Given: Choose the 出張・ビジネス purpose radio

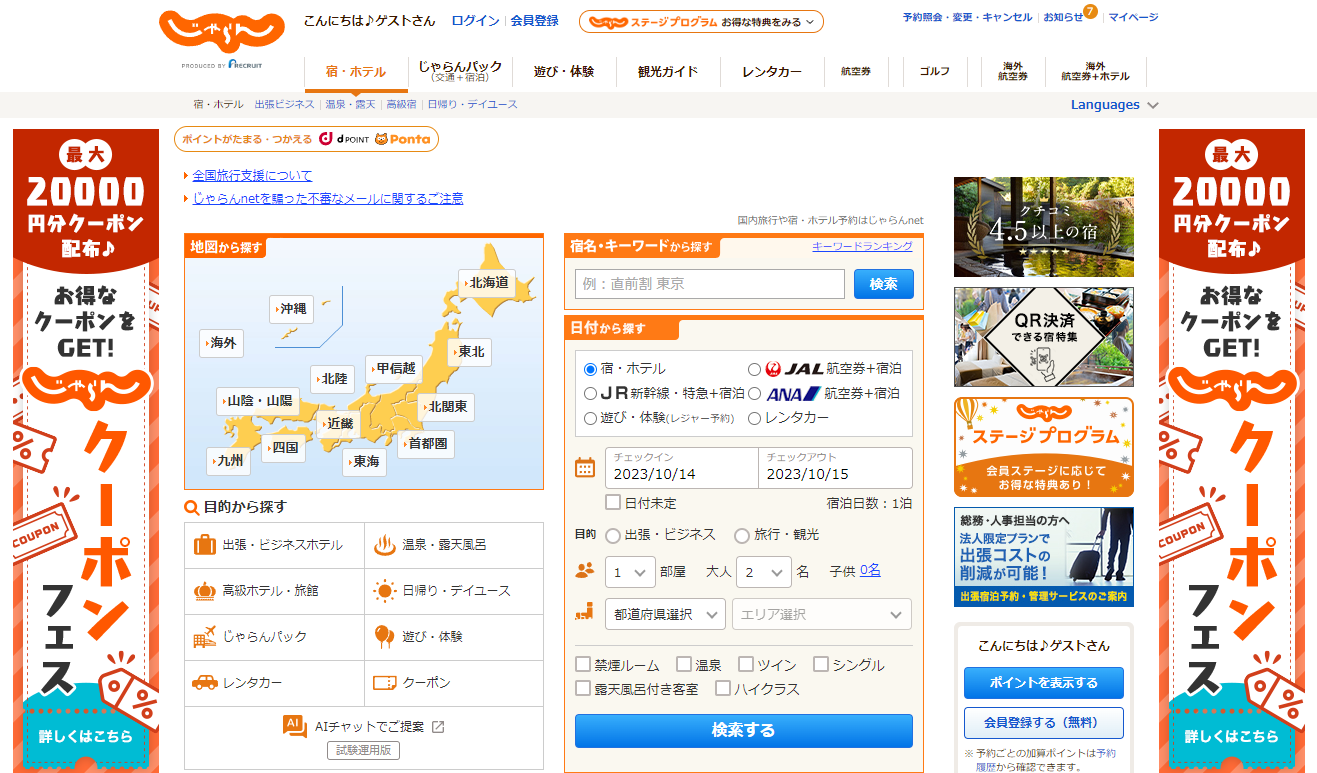Looking at the screenshot, I should (613, 535).
